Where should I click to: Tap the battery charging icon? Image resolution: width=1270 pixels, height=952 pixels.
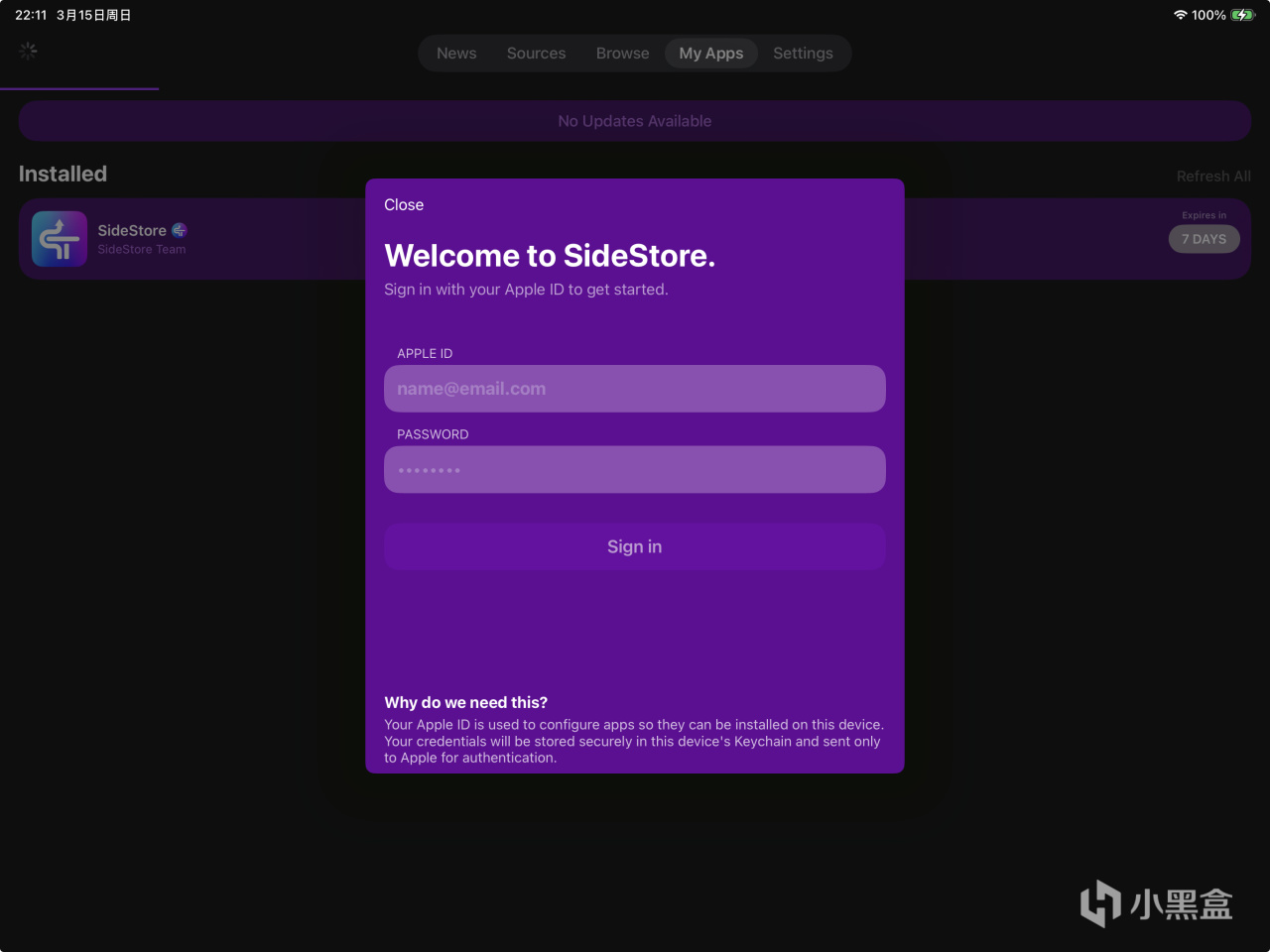point(1243,15)
